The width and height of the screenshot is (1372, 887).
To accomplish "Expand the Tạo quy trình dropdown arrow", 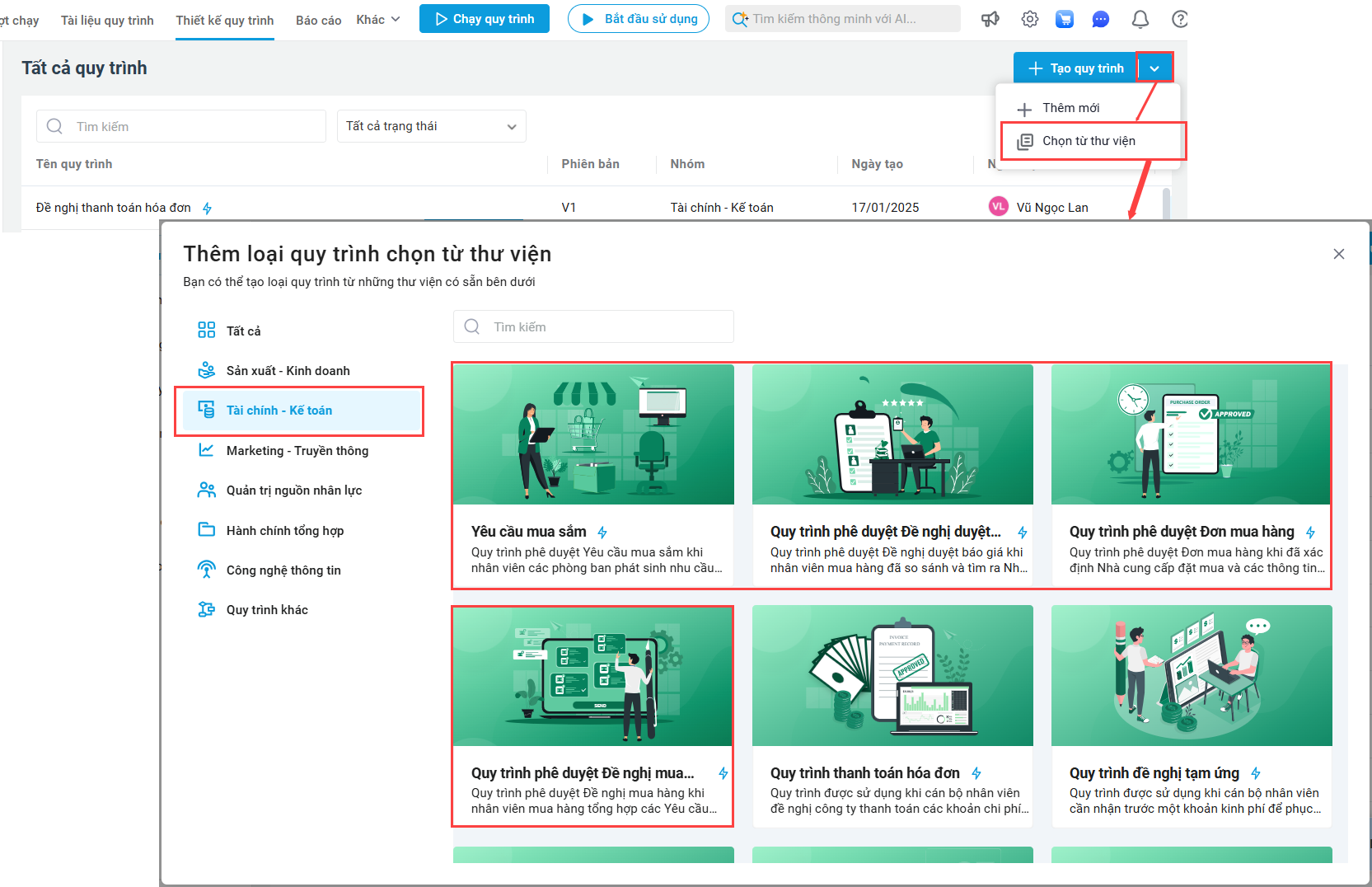I will tap(1154, 68).
